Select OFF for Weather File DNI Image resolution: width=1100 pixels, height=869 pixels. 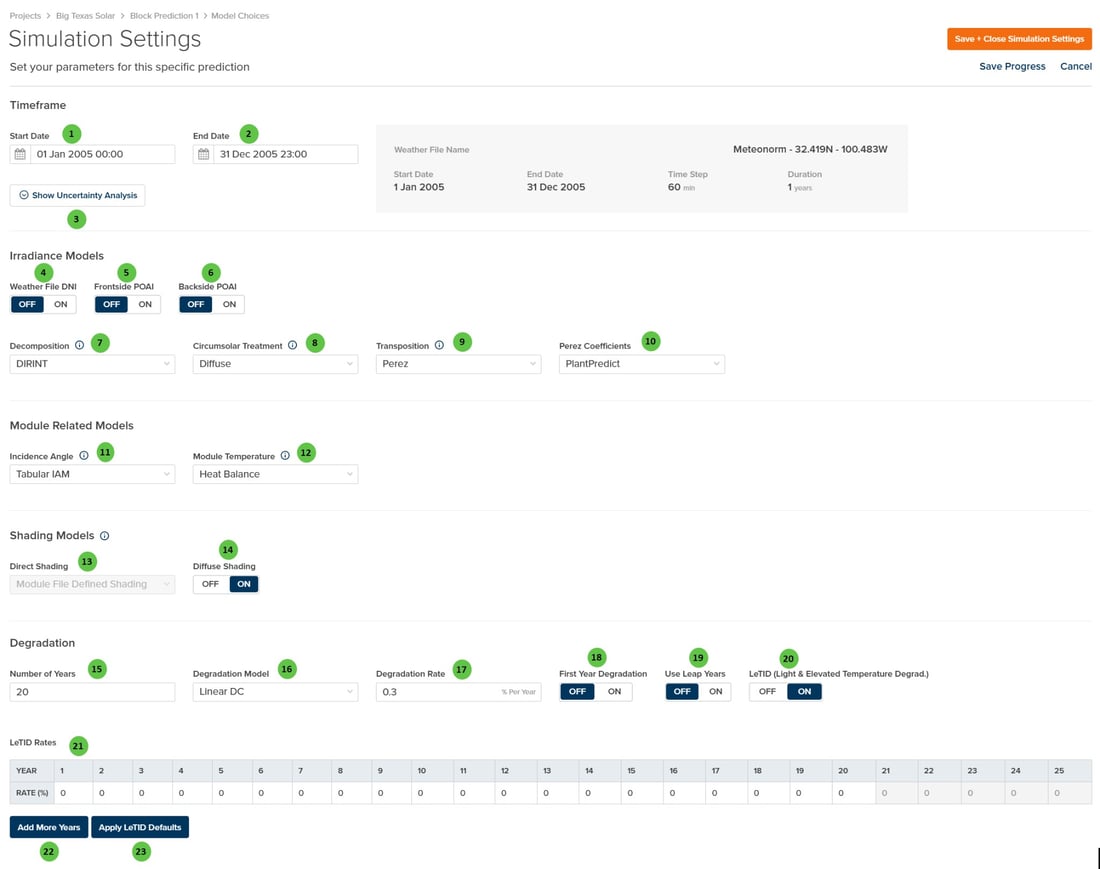(27, 304)
